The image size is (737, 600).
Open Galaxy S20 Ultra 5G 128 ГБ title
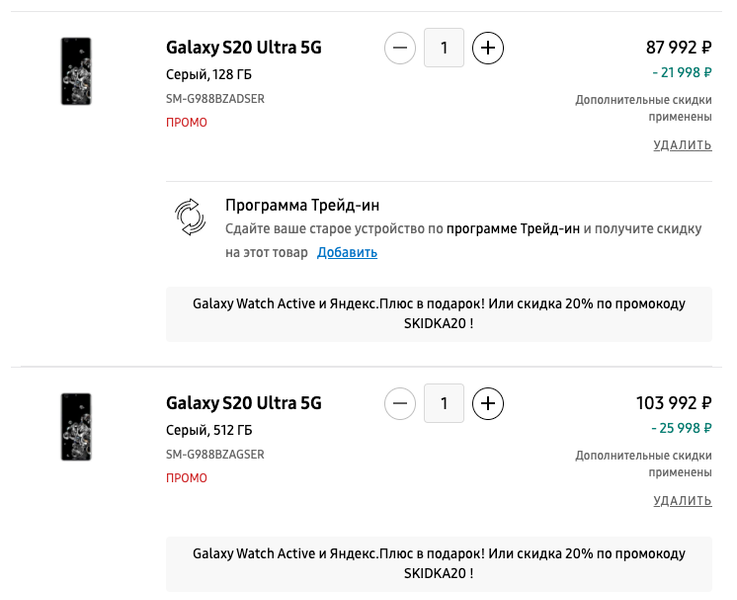[x=244, y=47]
